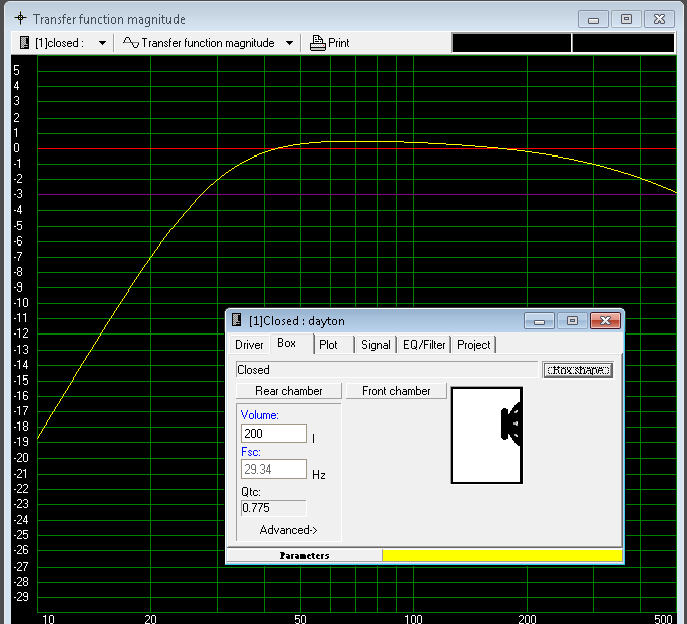This screenshot has width=687, height=624.
Task: Click the Rear chamber button
Action: click(x=288, y=391)
